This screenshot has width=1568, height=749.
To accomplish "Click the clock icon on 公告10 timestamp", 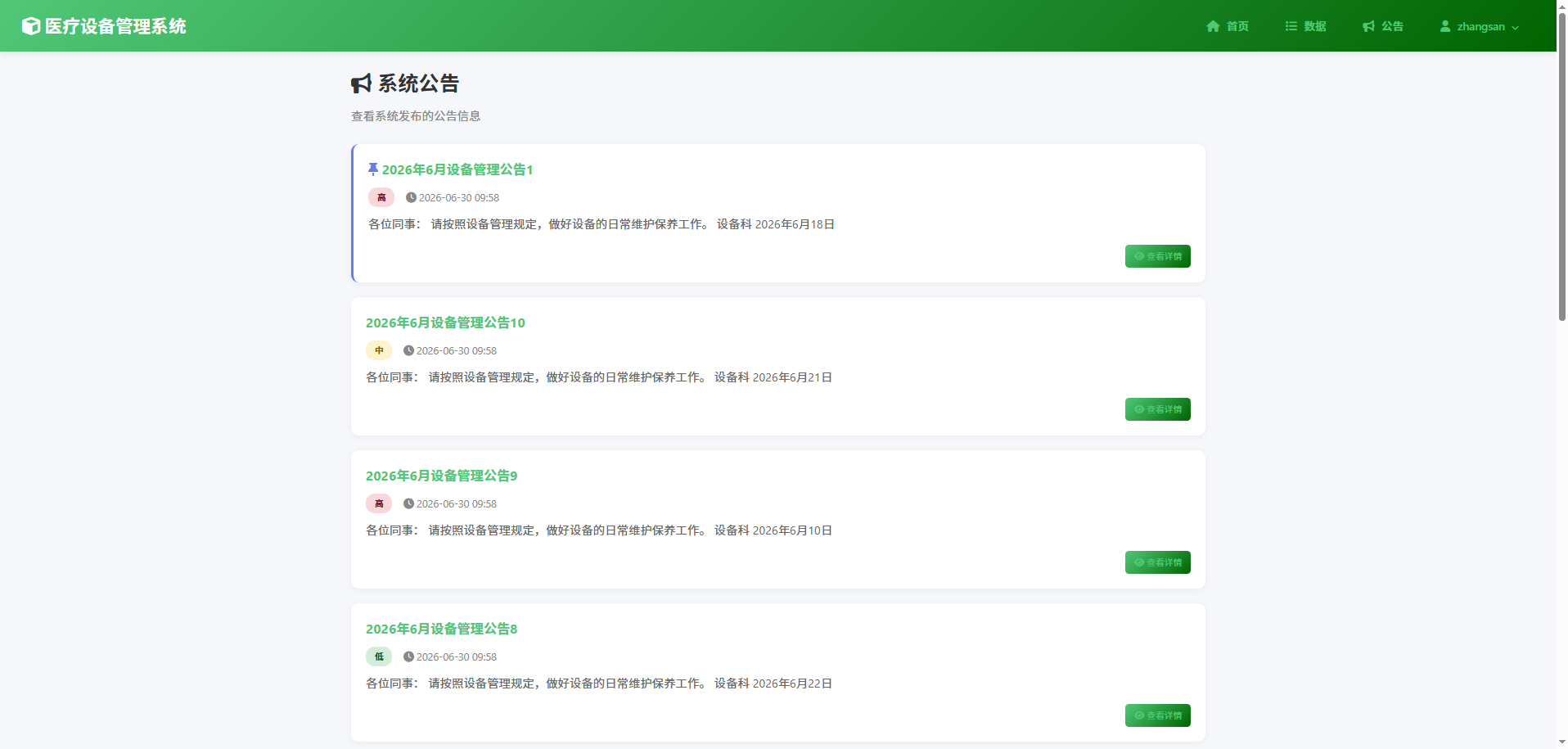I will (x=408, y=350).
